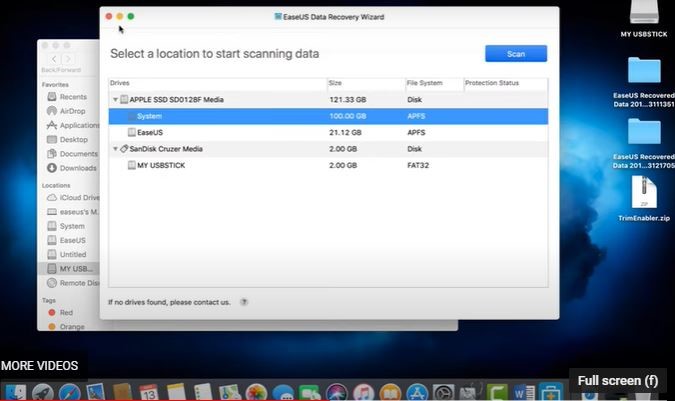Open iBooks from the Dock

[390, 392]
